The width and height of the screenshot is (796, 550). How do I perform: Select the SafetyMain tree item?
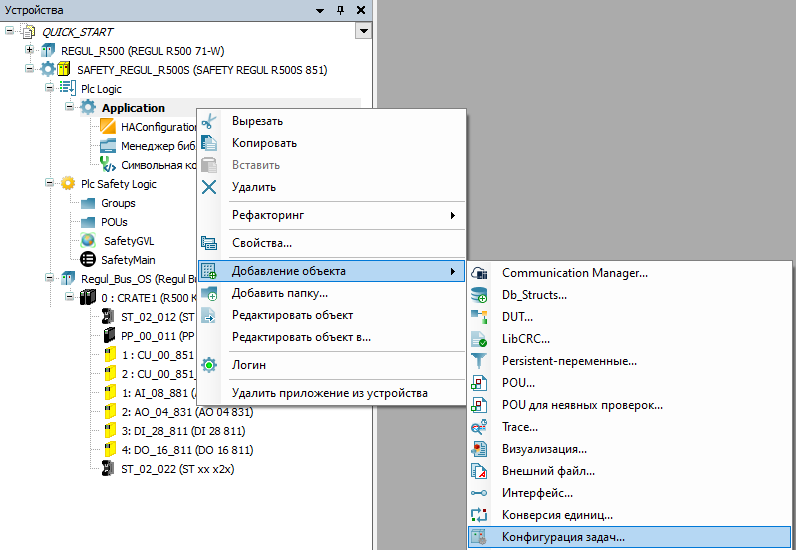pos(130,259)
